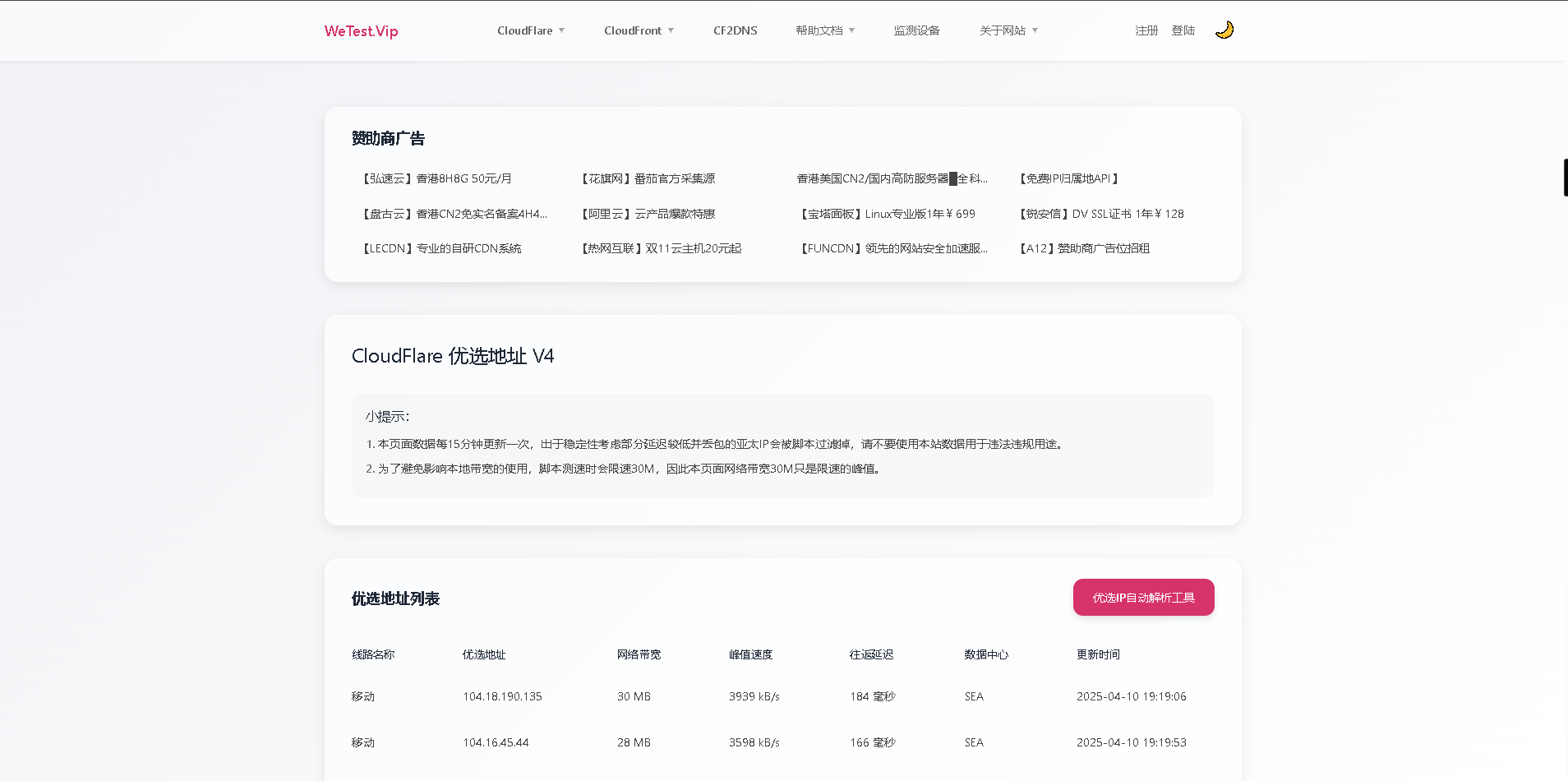Image resolution: width=1568 pixels, height=781 pixels.
Task: Click the 赞助商广告 section heading
Action: click(x=388, y=138)
